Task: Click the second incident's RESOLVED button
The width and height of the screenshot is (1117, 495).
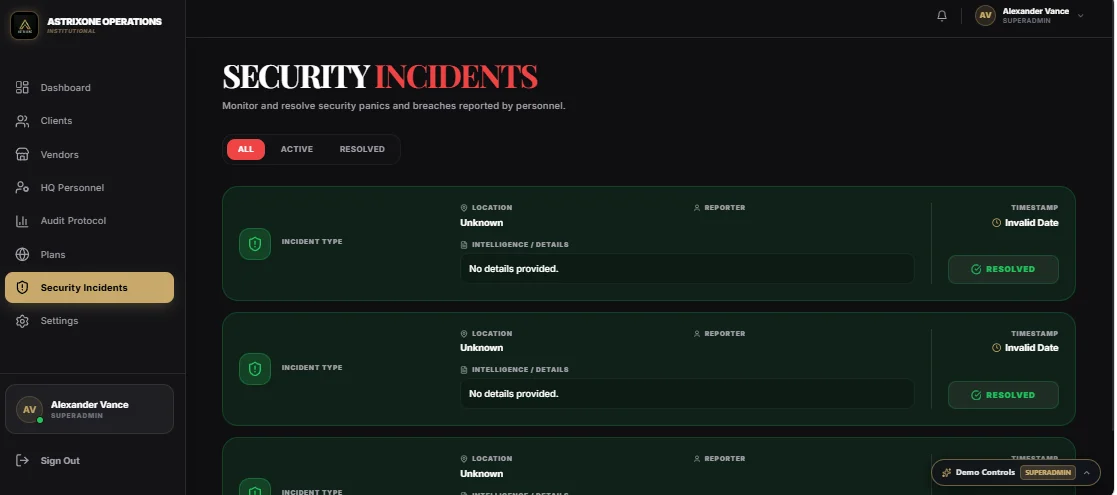Action: click(x=1003, y=395)
